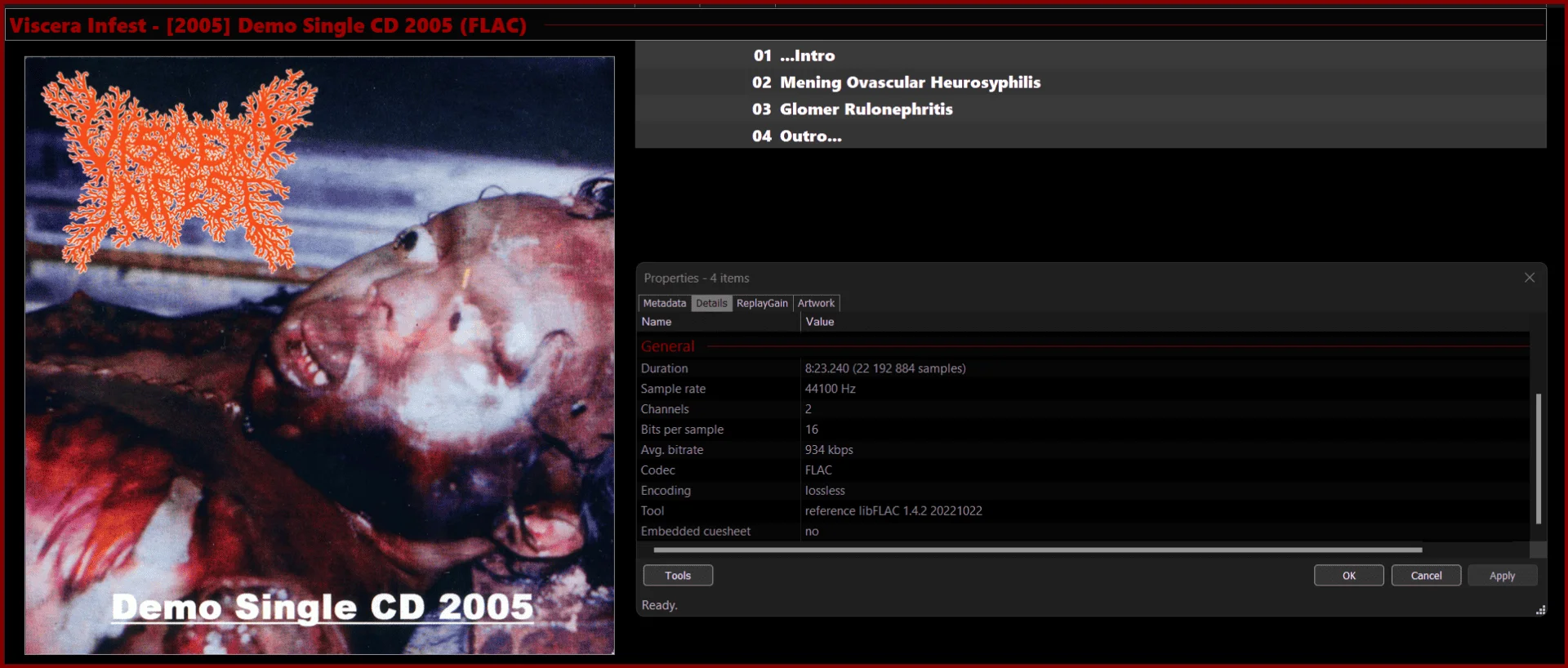
Task: Select track 02 Mening Ovascular Heurosyphilis
Action: (1090, 82)
